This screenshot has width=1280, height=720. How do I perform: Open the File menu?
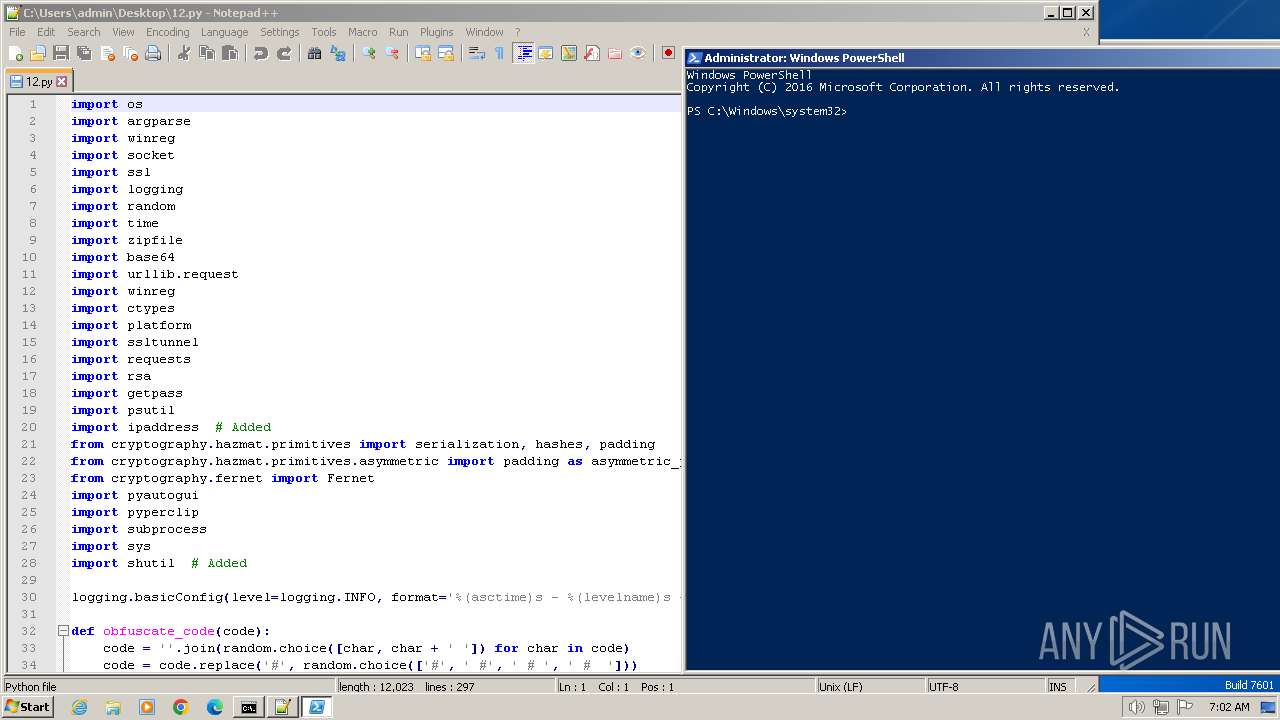[x=17, y=32]
